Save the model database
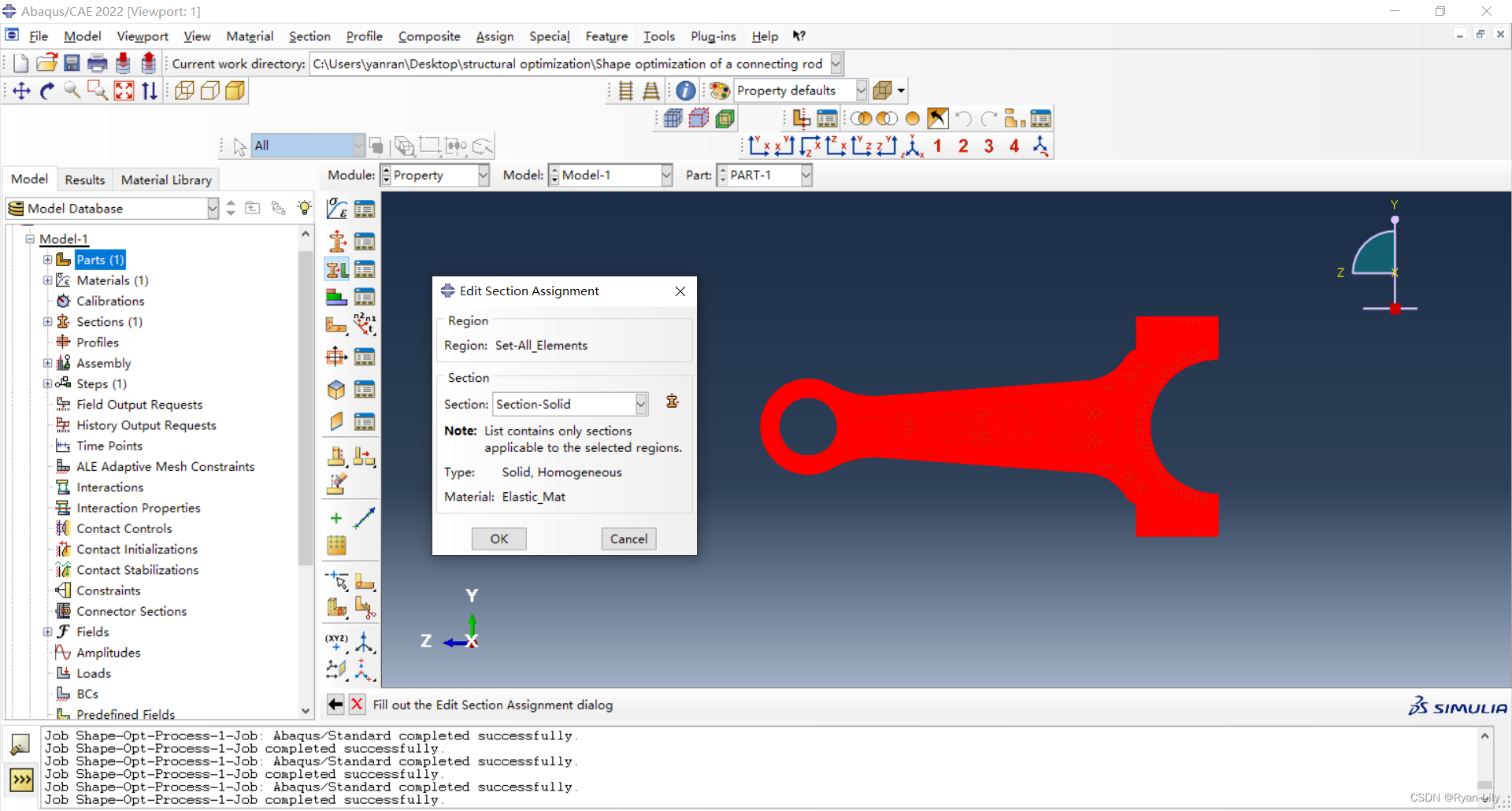The width and height of the screenshot is (1512, 811). click(72, 64)
